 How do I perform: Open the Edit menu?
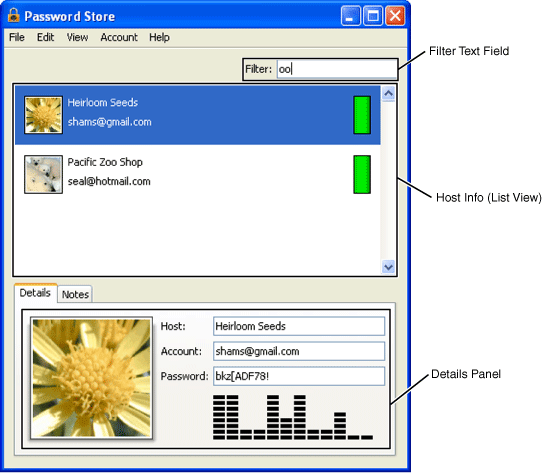click(x=45, y=37)
